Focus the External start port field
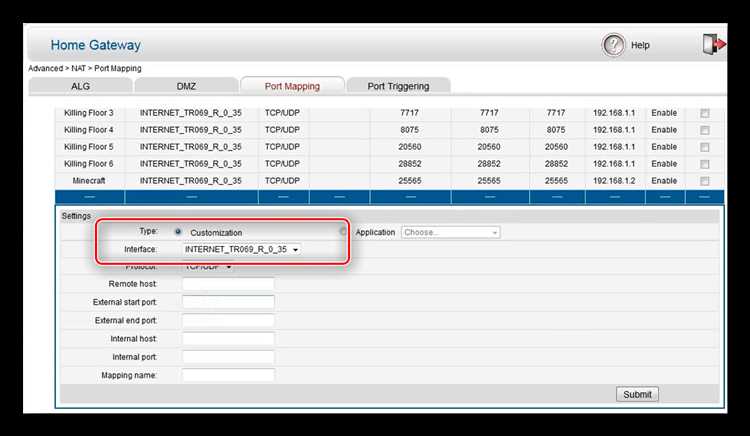 [228, 302]
